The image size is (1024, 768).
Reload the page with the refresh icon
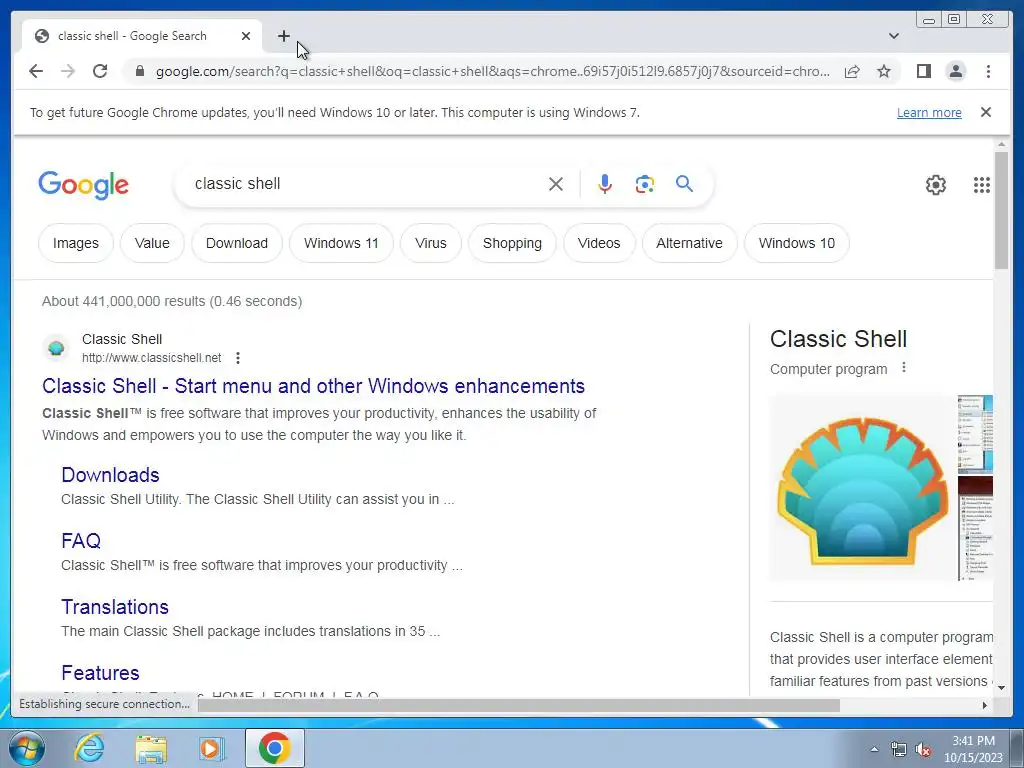coord(100,71)
